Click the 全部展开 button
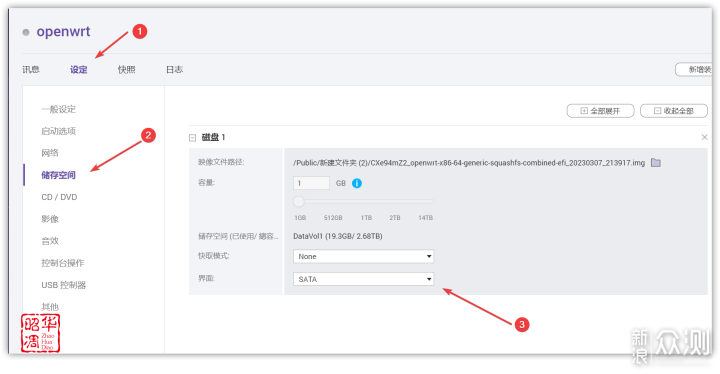Image resolution: width=720 pixels, height=374 pixels. point(600,111)
